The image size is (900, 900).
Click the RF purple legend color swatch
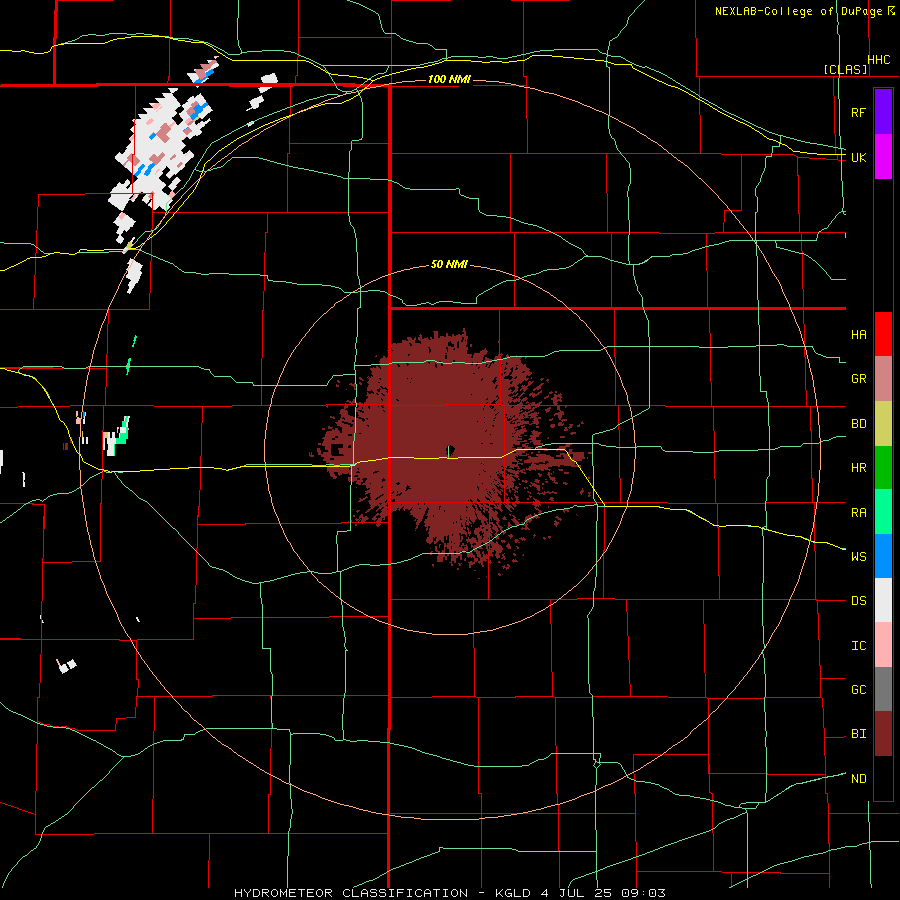[x=883, y=111]
